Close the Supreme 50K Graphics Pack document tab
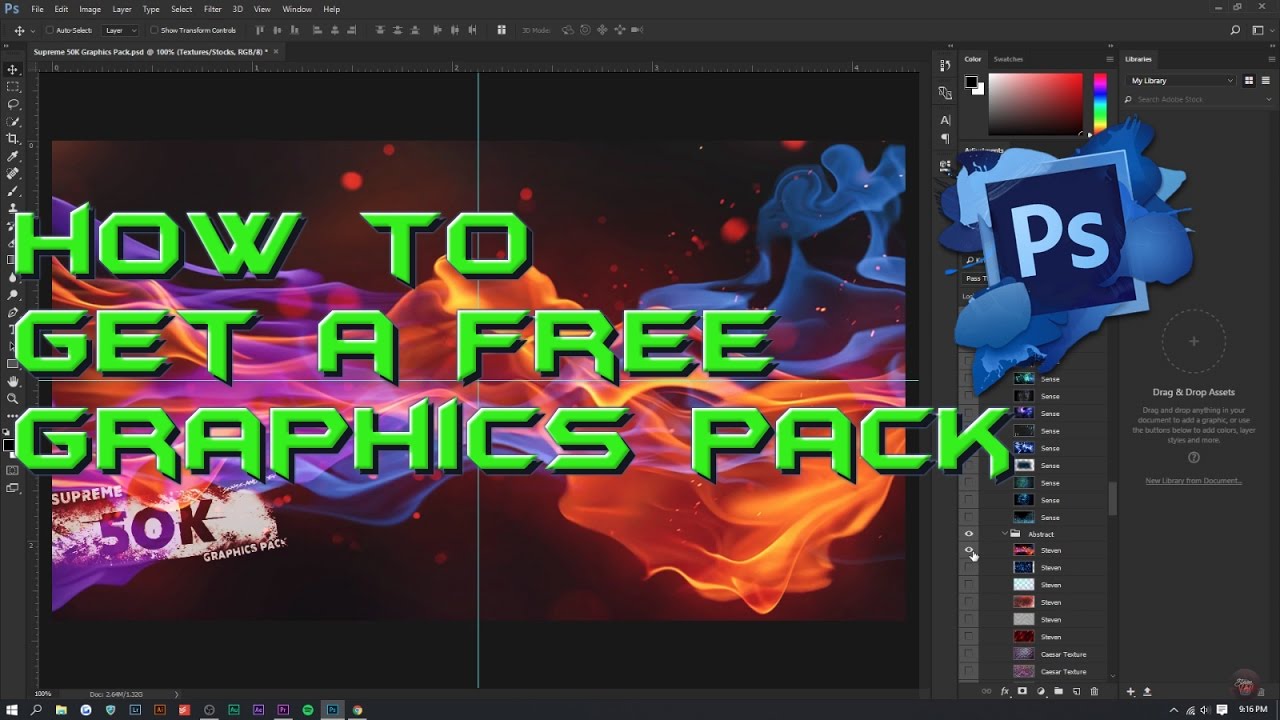 click(276, 51)
